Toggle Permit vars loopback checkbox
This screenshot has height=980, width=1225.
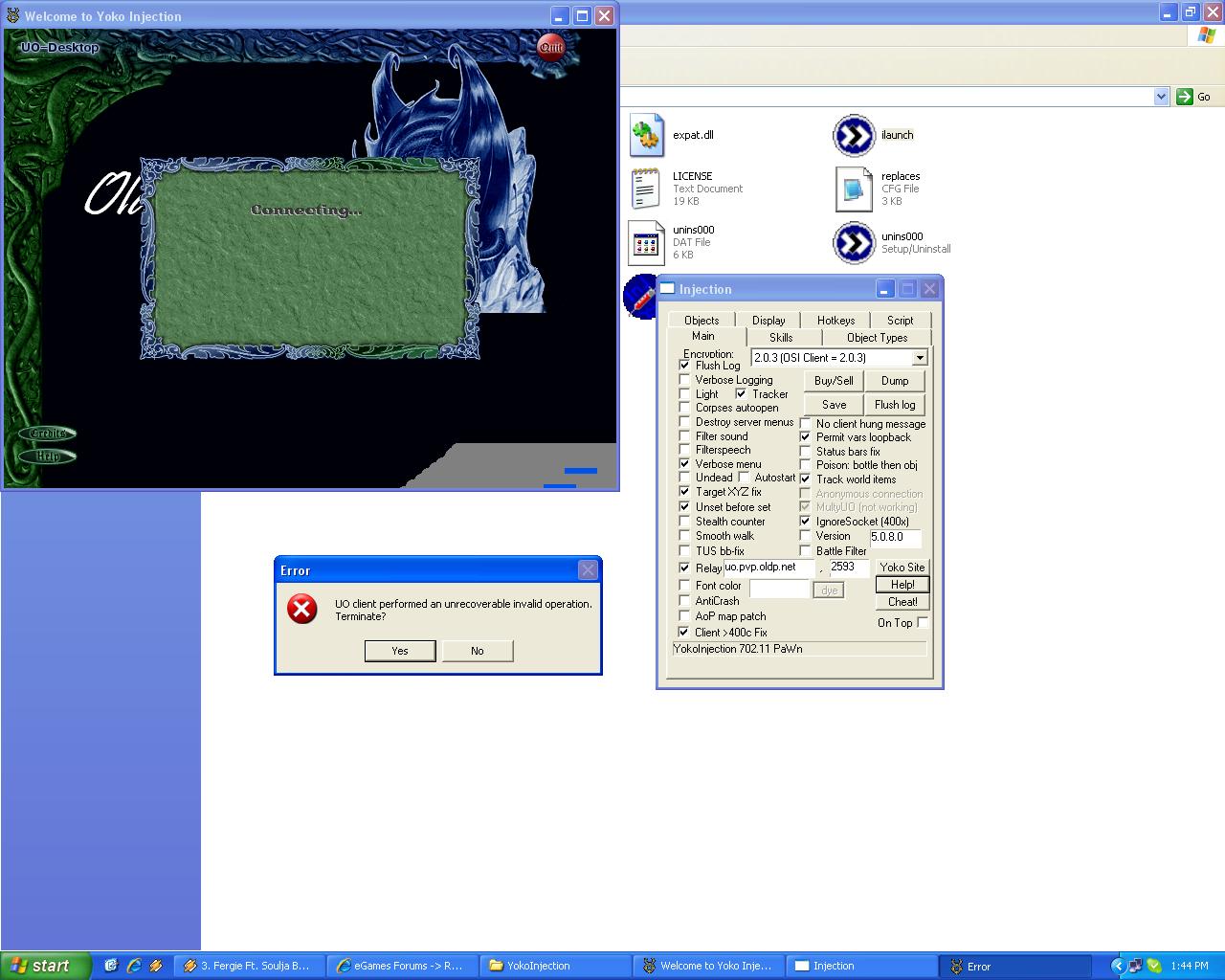805,437
